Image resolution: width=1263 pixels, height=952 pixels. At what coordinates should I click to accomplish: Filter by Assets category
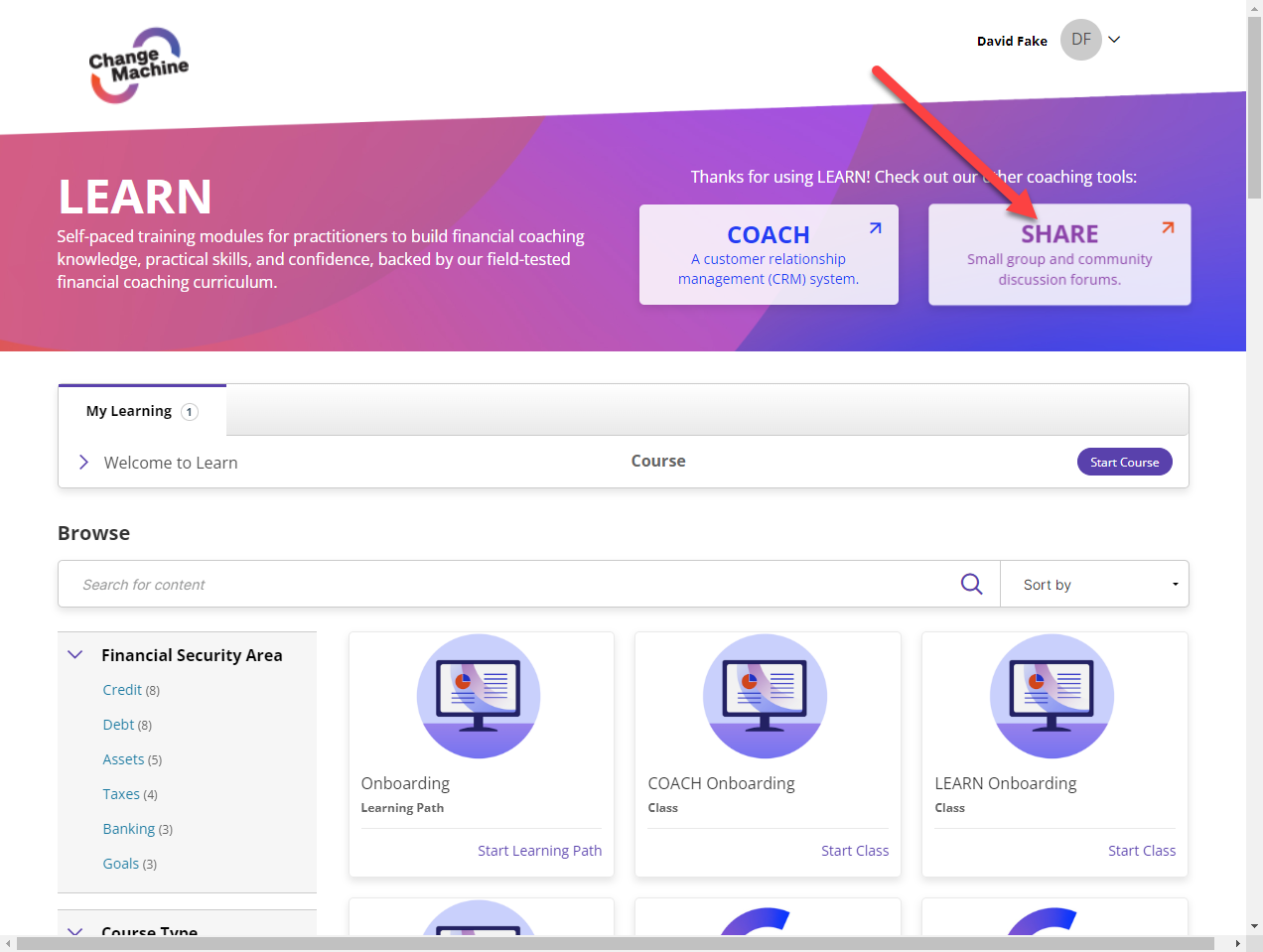[123, 759]
